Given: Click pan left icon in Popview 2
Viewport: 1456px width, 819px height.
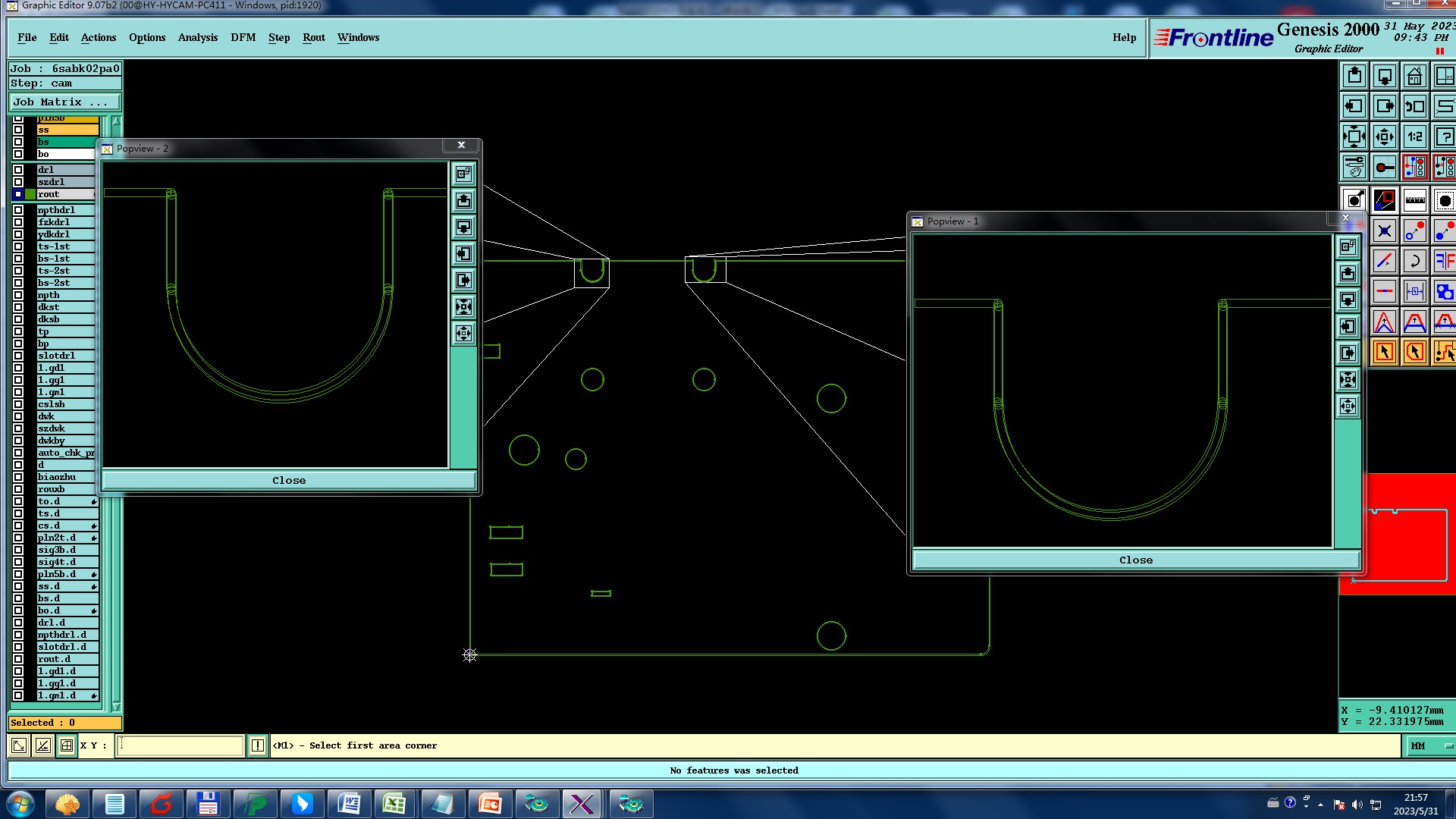Looking at the screenshot, I should point(463,253).
